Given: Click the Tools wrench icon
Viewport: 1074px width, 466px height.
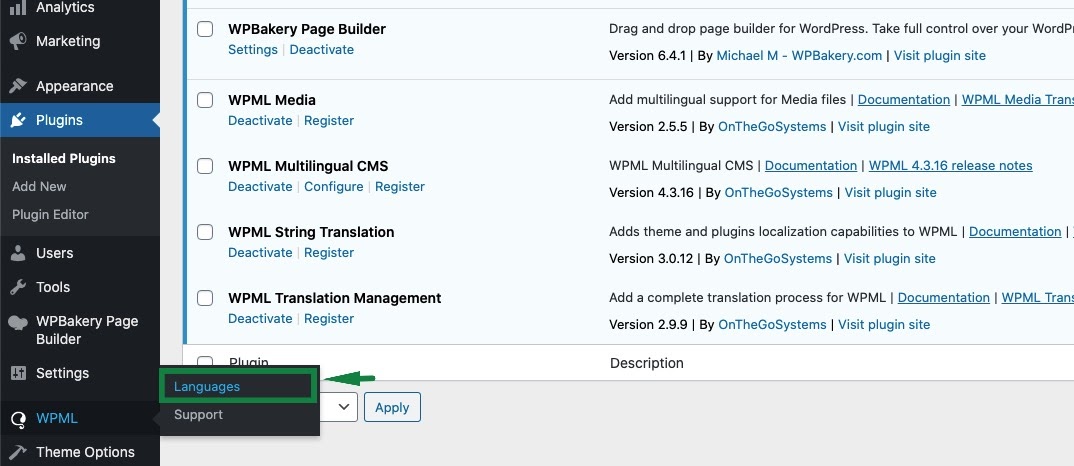Looking at the screenshot, I should [x=18, y=287].
